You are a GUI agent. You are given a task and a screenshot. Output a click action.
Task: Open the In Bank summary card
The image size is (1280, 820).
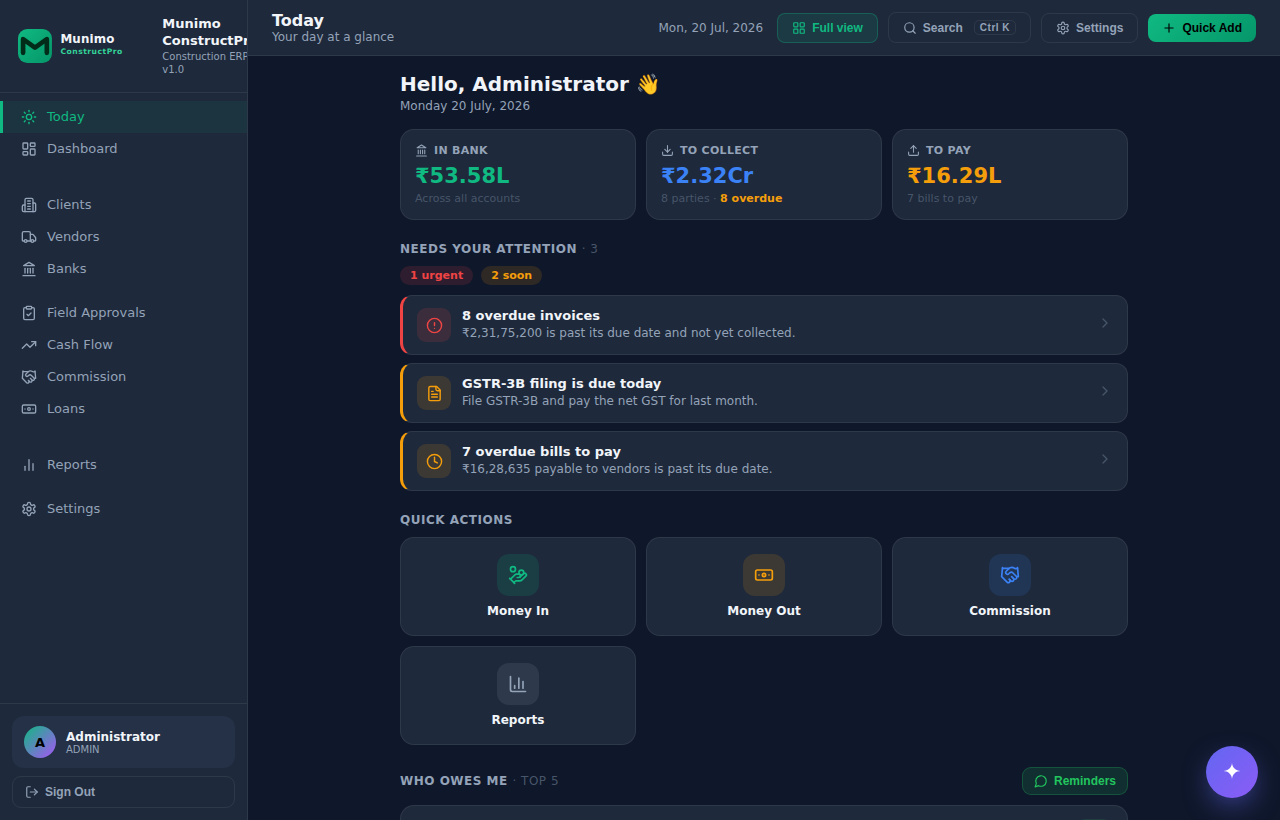point(518,174)
